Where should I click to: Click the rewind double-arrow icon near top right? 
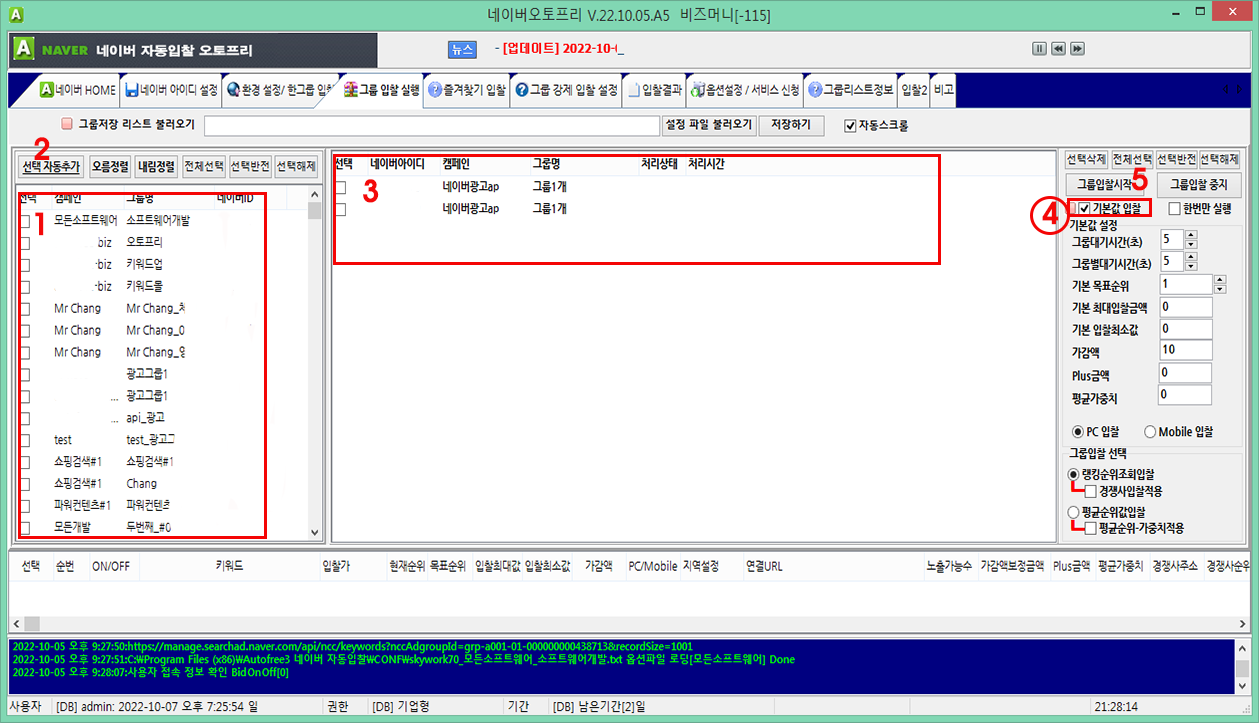[1059, 47]
